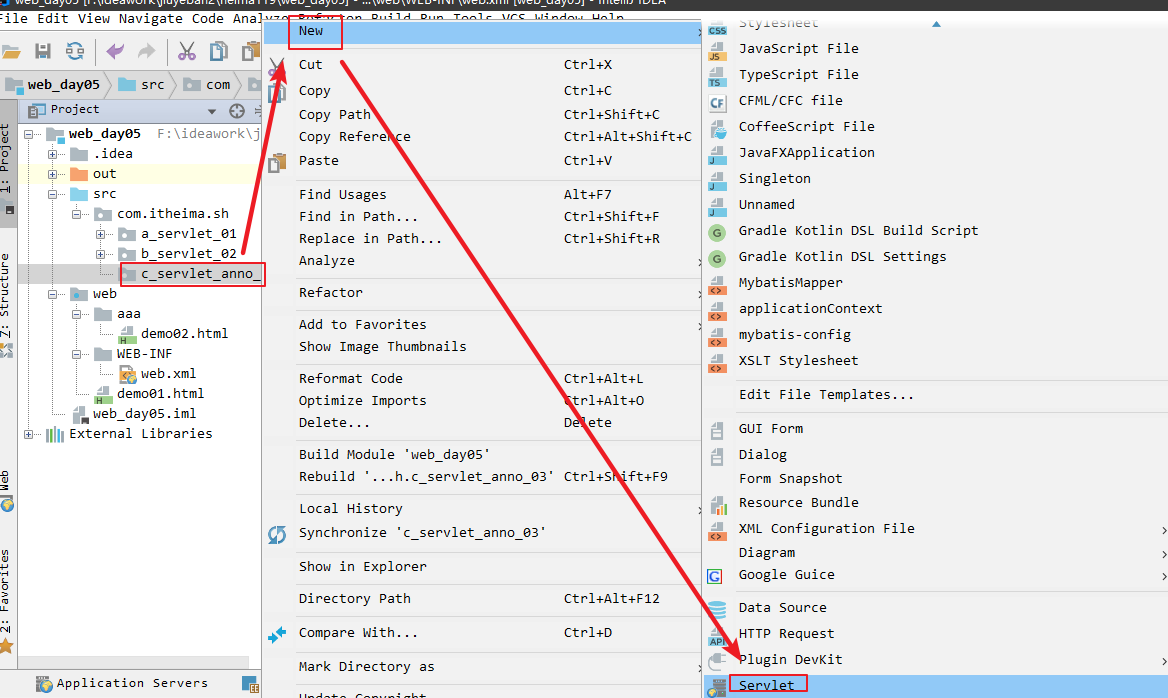
Task: Expand the a_servlet_01 package
Action: (101, 234)
